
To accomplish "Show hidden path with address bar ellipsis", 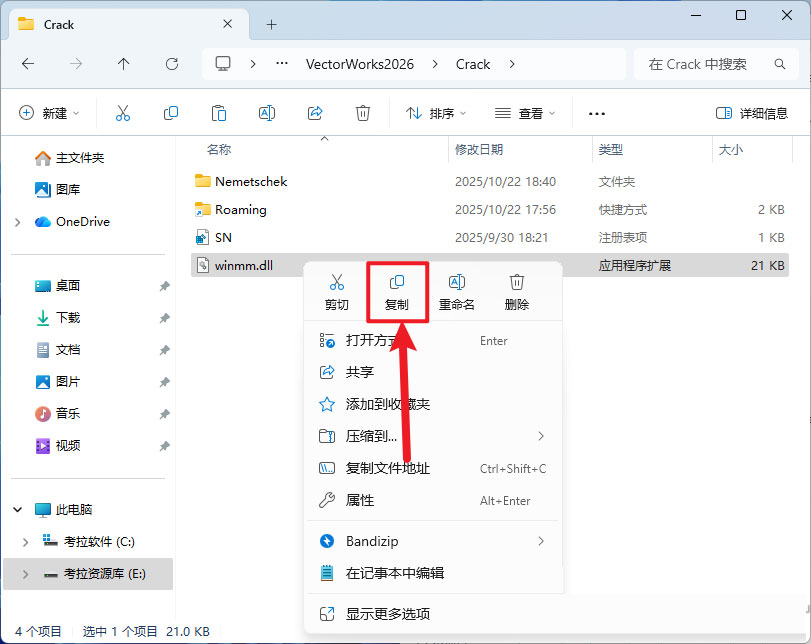I will 282,64.
